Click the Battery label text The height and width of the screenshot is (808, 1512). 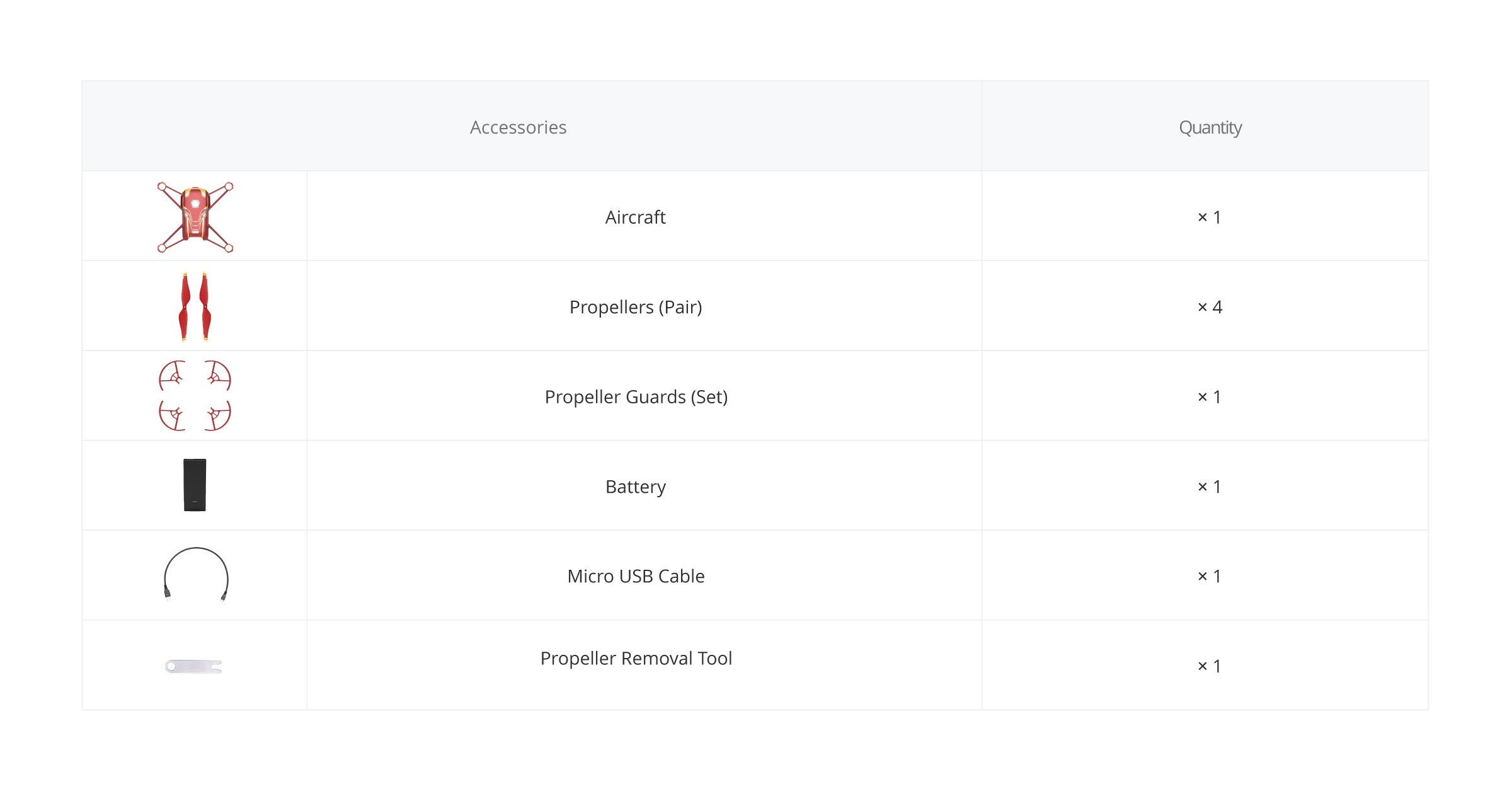pos(636,487)
